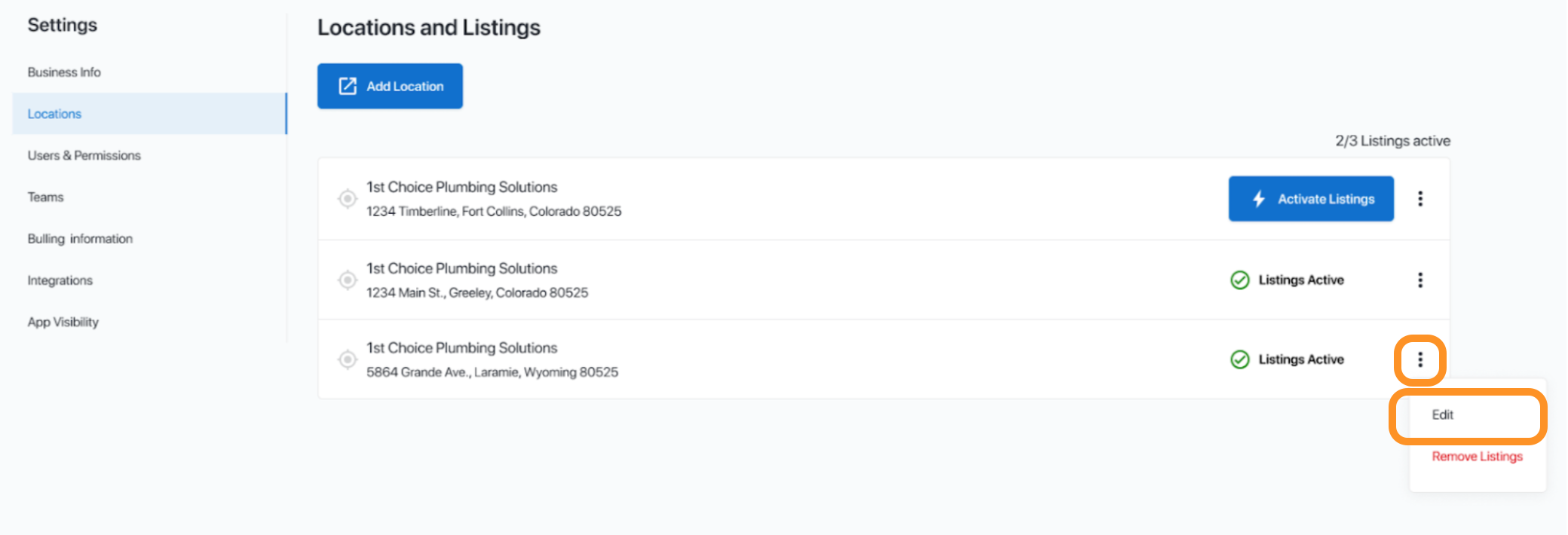
Task: Click green checkmark for Laramie listing
Action: click(x=1239, y=359)
